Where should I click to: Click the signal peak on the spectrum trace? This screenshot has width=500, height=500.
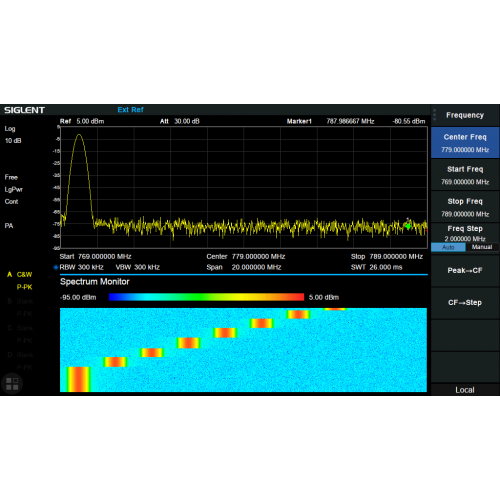click(x=79, y=135)
